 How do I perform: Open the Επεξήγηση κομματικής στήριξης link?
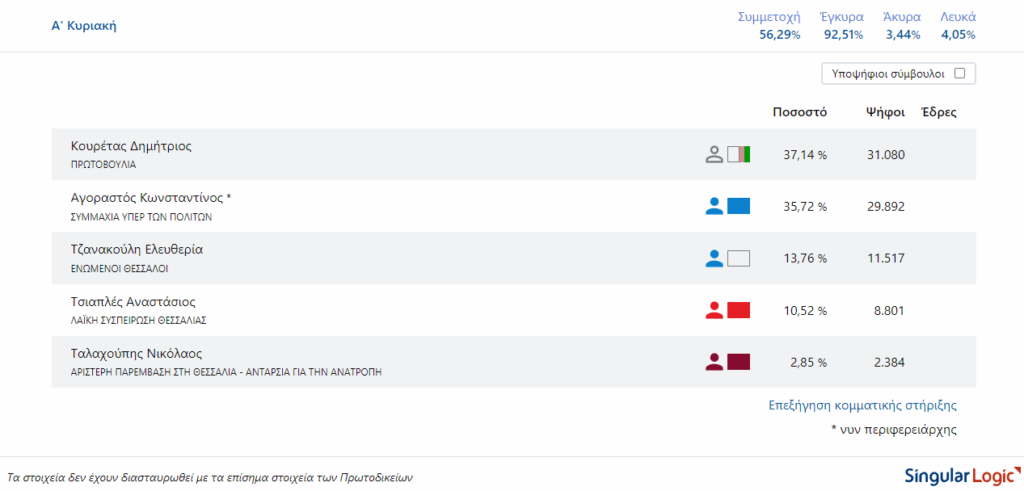[x=862, y=405]
